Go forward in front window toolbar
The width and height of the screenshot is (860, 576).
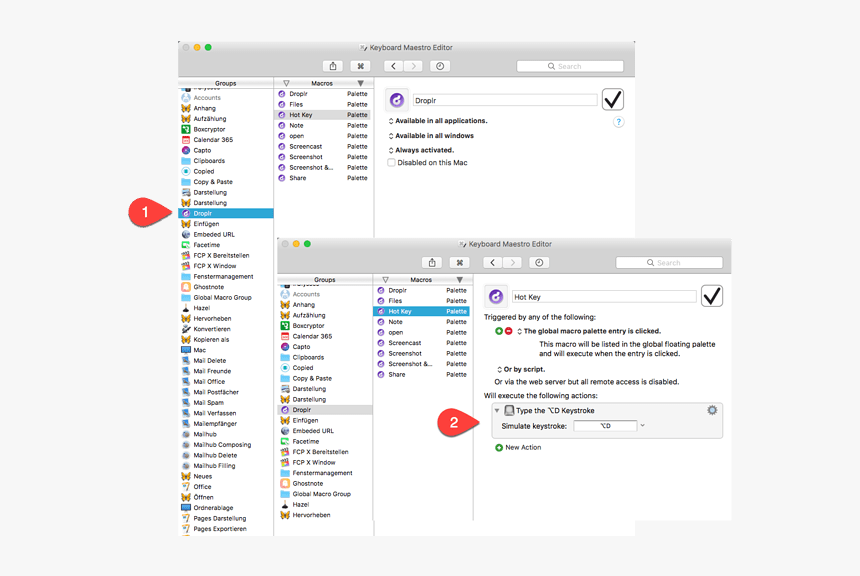[513, 262]
